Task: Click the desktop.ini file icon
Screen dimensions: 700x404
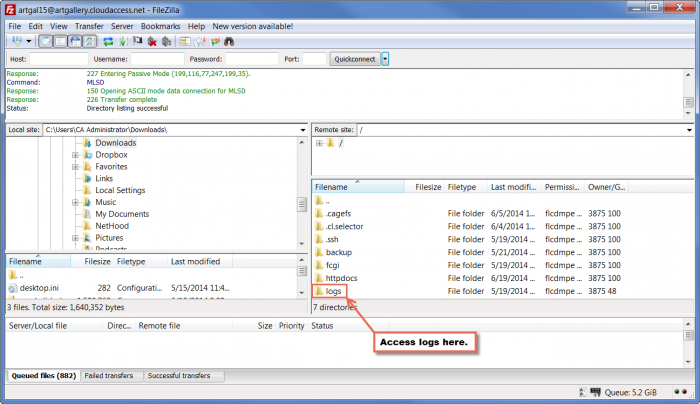Action: [x=13, y=288]
